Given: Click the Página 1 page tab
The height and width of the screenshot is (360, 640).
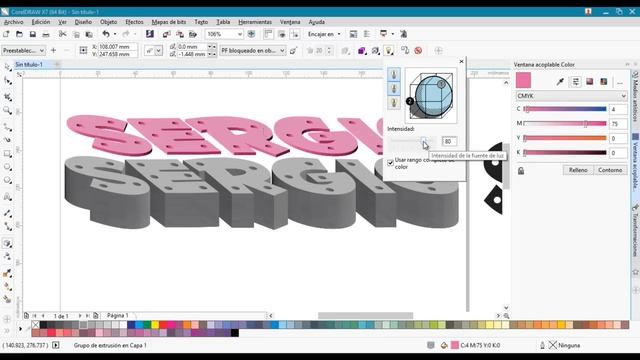Looking at the screenshot, I should 118,316.
